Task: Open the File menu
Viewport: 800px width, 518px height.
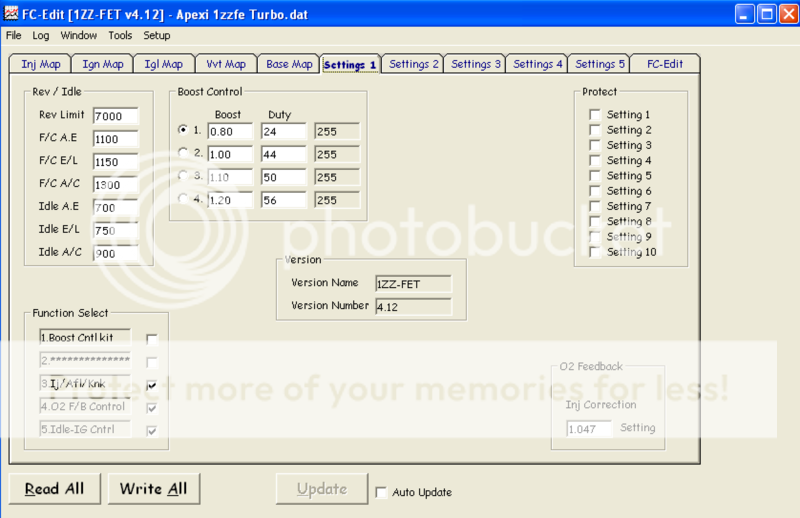Action: [x=14, y=35]
